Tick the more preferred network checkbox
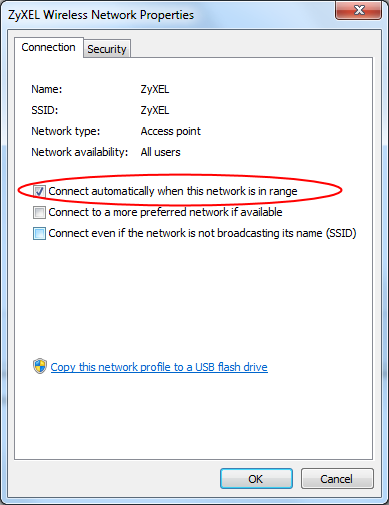The height and width of the screenshot is (505, 389). 39,212
